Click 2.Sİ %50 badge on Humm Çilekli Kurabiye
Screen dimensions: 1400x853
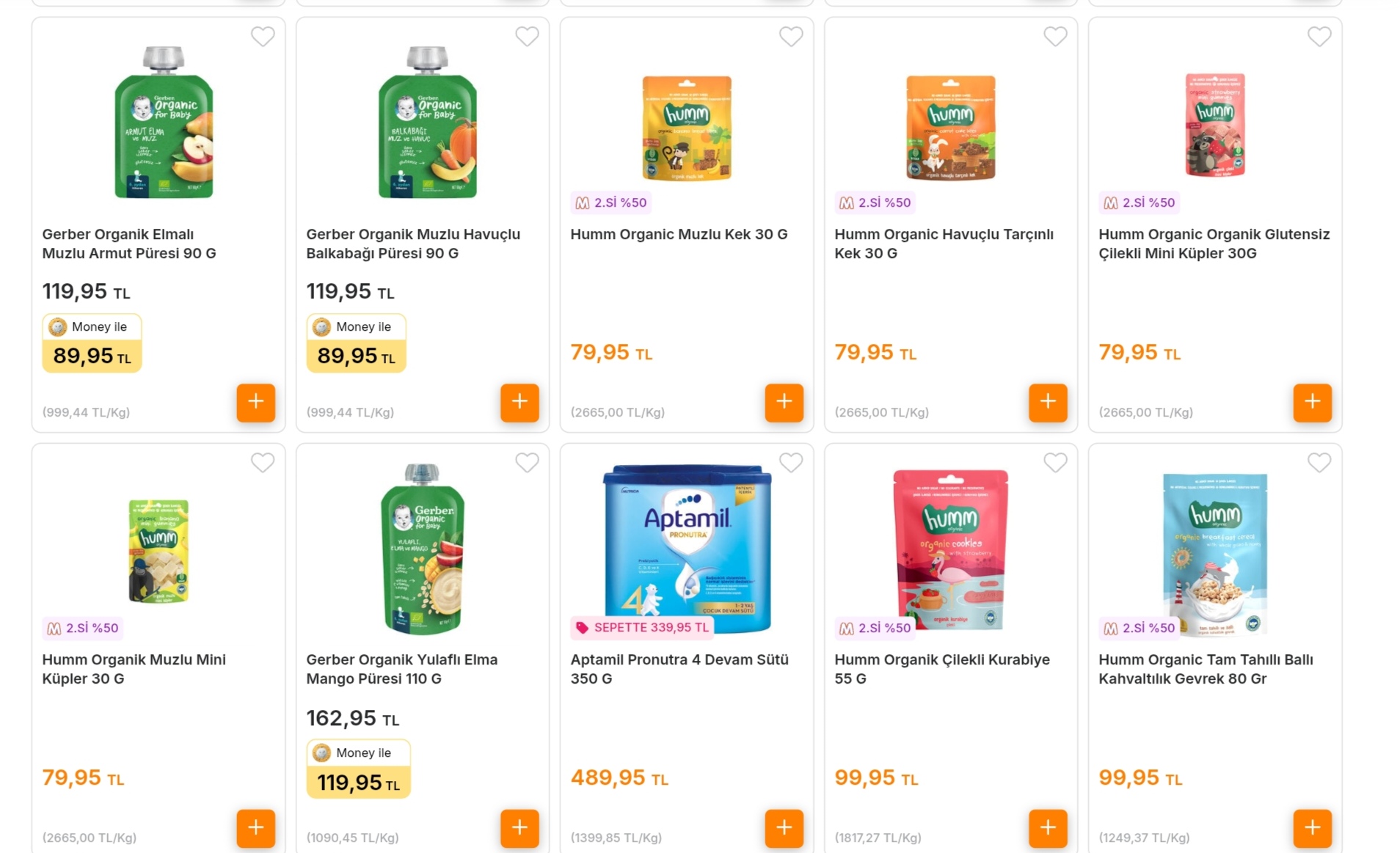(x=875, y=628)
